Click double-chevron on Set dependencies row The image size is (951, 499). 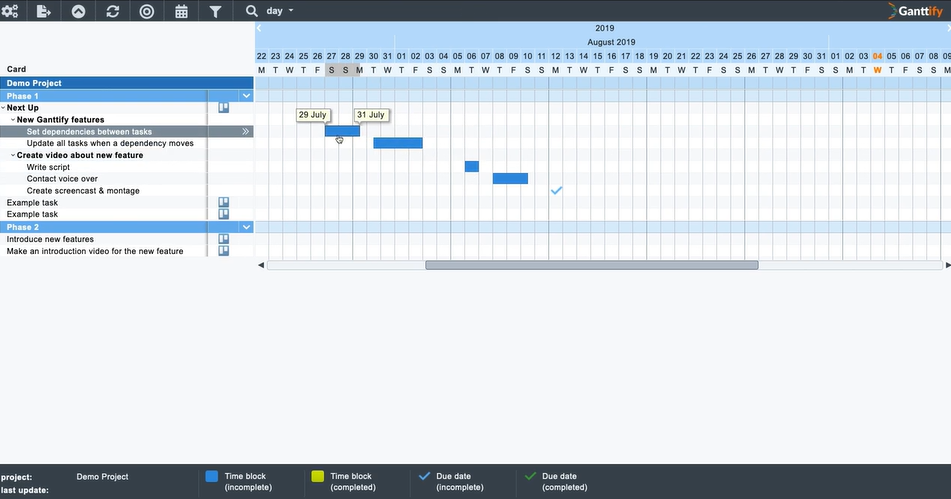tap(246, 131)
